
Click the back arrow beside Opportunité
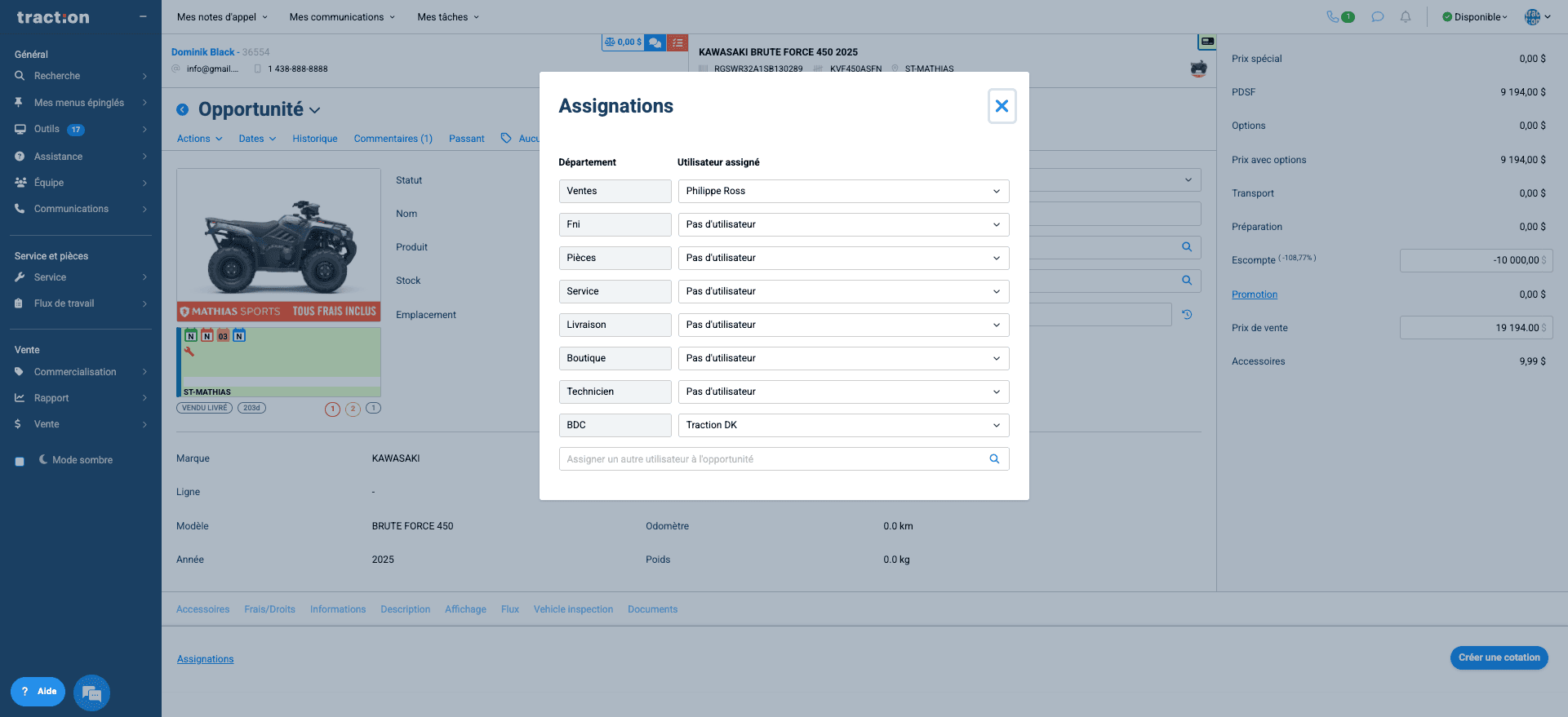(183, 110)
